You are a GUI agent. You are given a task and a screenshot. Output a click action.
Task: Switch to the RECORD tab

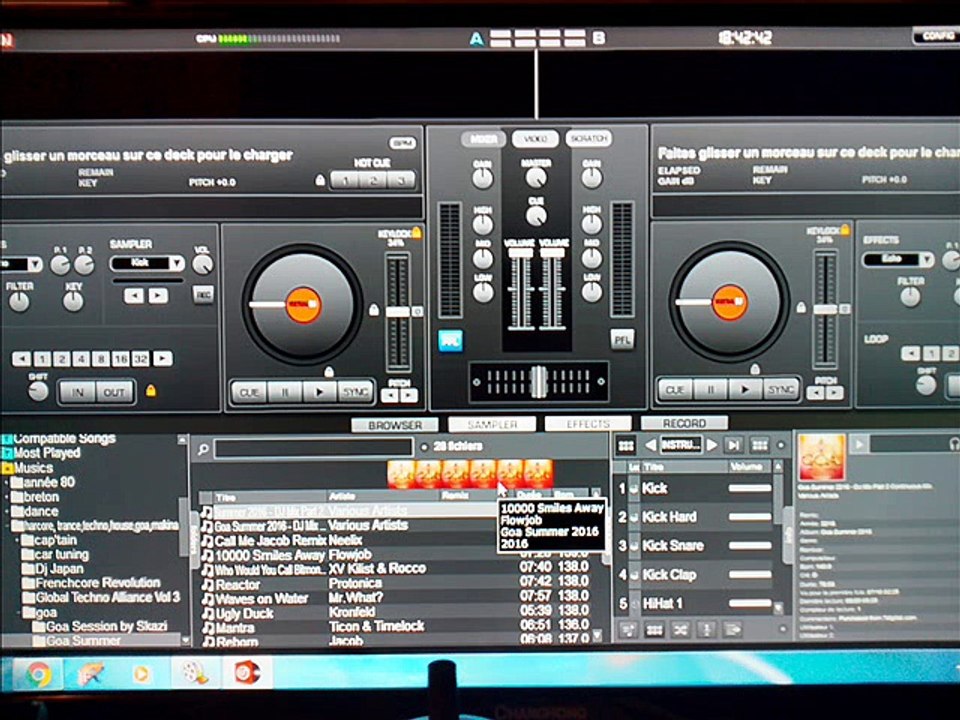pyautogui.click(x=684, y=422)
